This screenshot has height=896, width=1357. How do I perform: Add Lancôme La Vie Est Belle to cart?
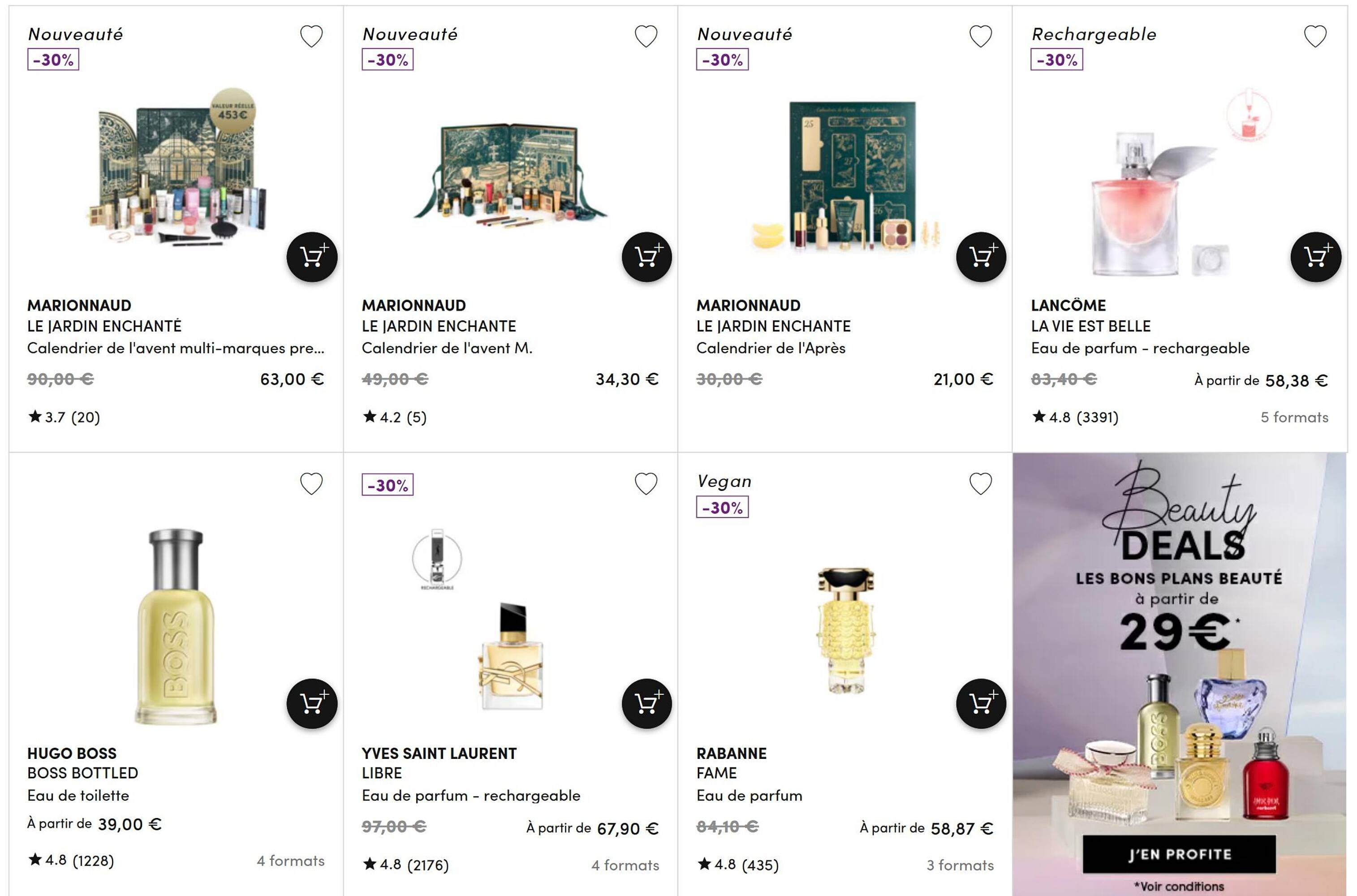(x=1316, y=257)
